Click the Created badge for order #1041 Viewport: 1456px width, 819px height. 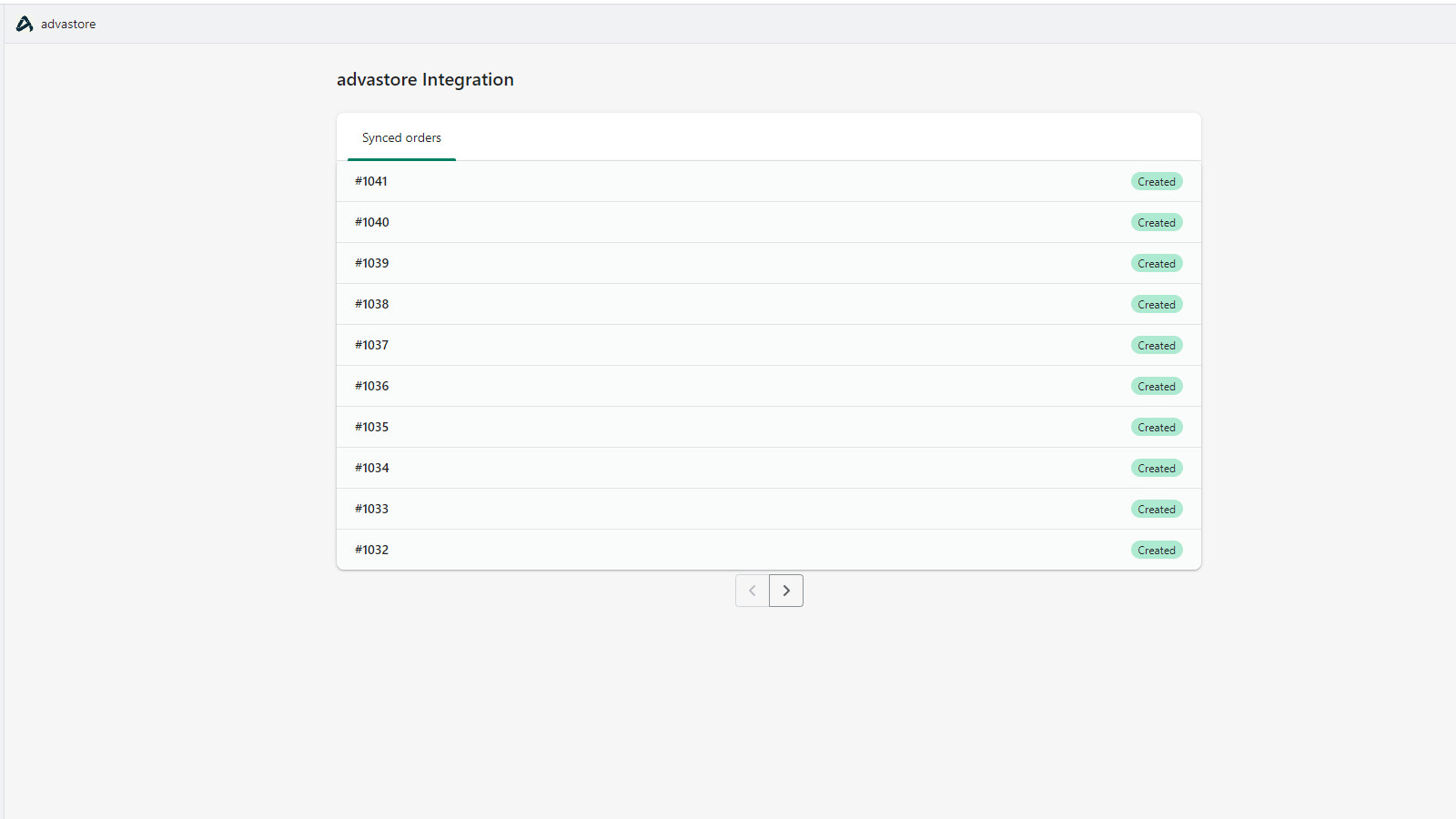1157,182
